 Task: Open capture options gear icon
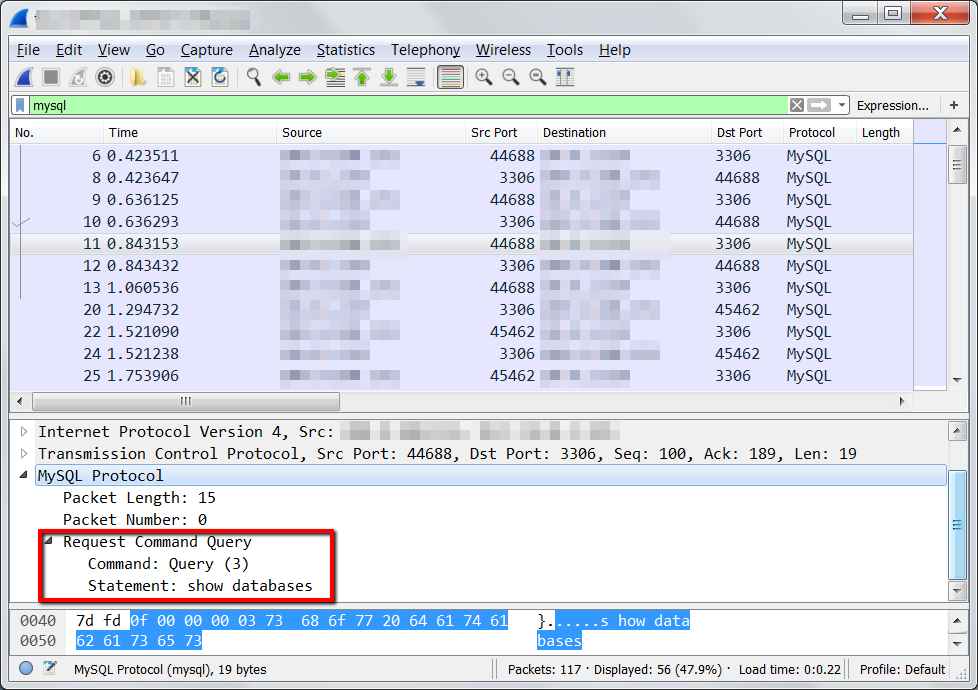(x=105, y=77)
